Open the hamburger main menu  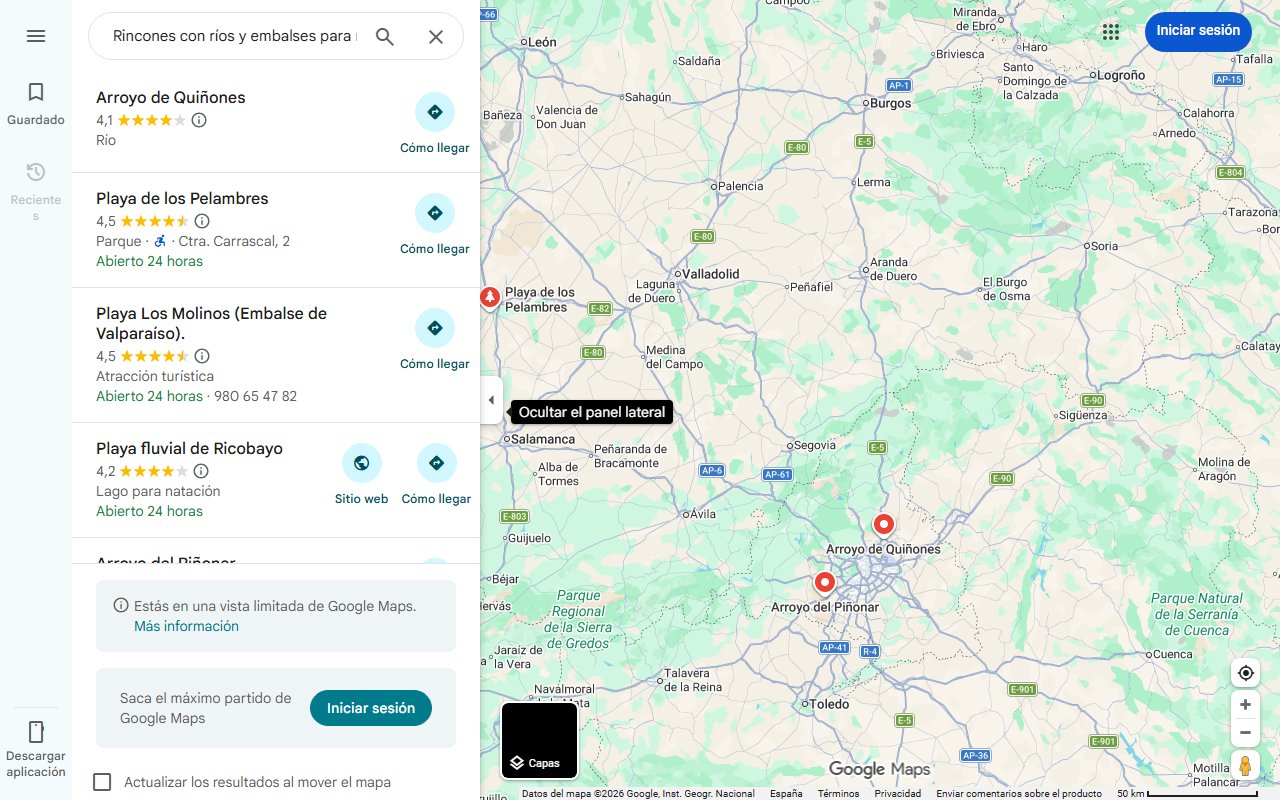click(36, 36)
